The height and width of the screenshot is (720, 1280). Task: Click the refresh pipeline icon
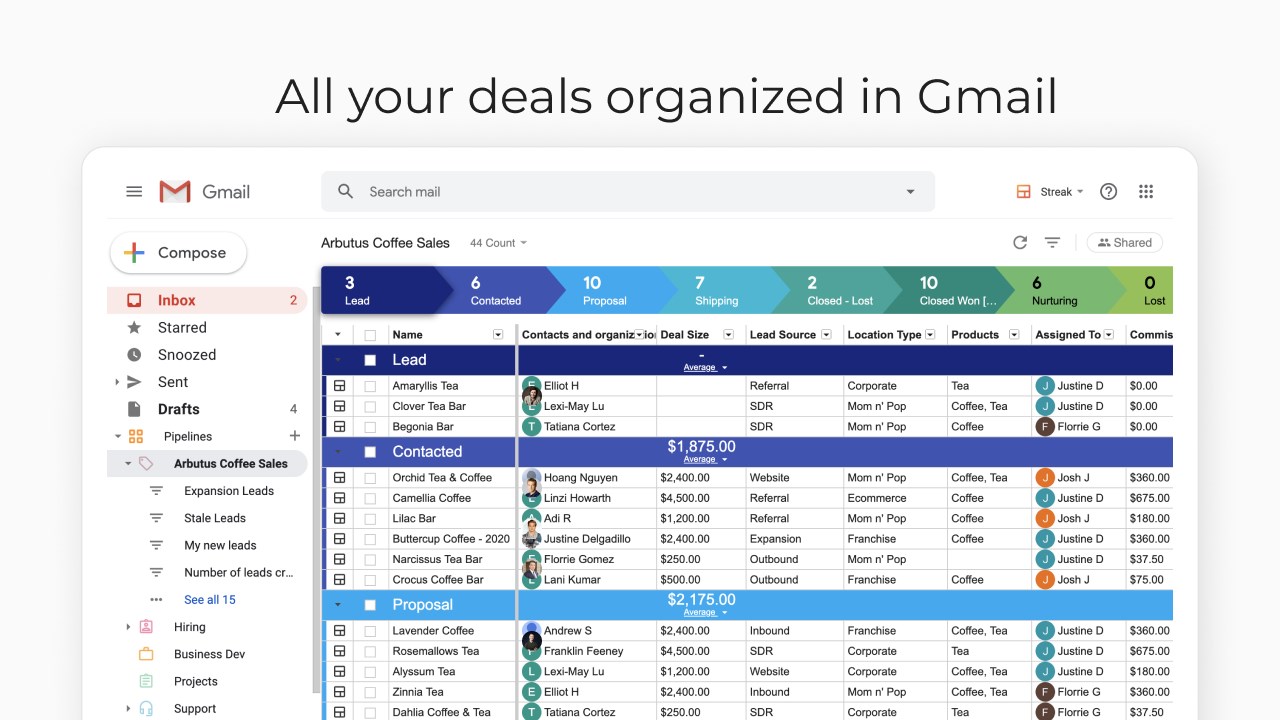[x=1020, y=242]
